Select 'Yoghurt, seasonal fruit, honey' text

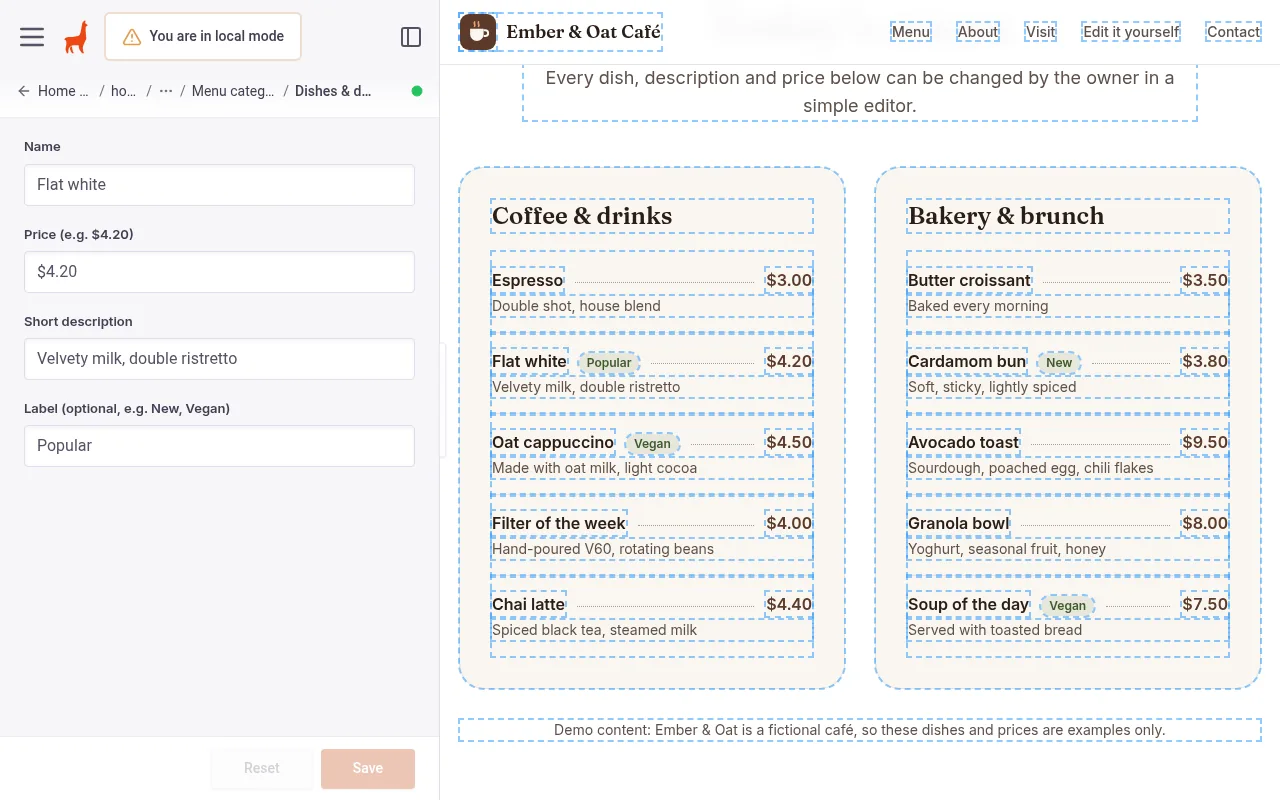[1007, 549]
